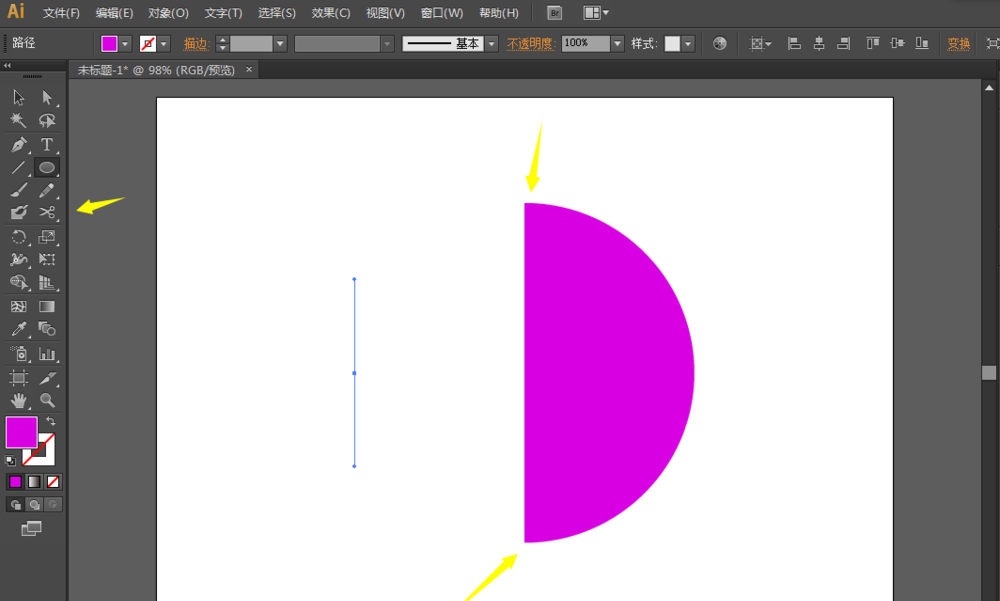Select the Eyedropper tool
The image size is (1000, 601).
[18, 329]
